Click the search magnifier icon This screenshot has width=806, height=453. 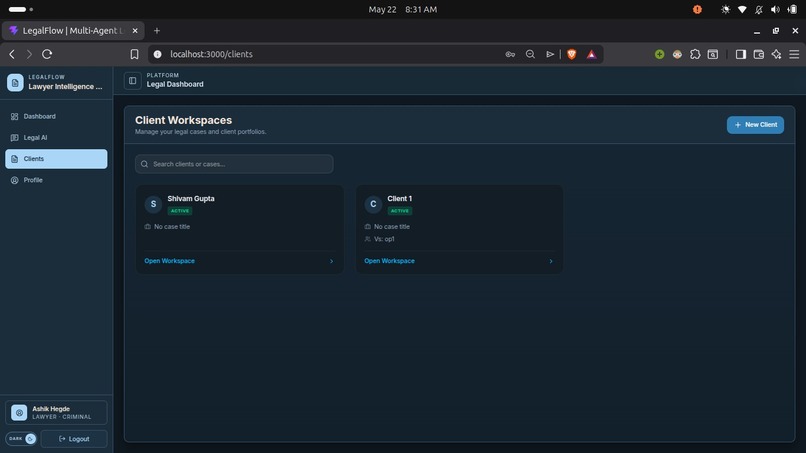click(144, 164)
